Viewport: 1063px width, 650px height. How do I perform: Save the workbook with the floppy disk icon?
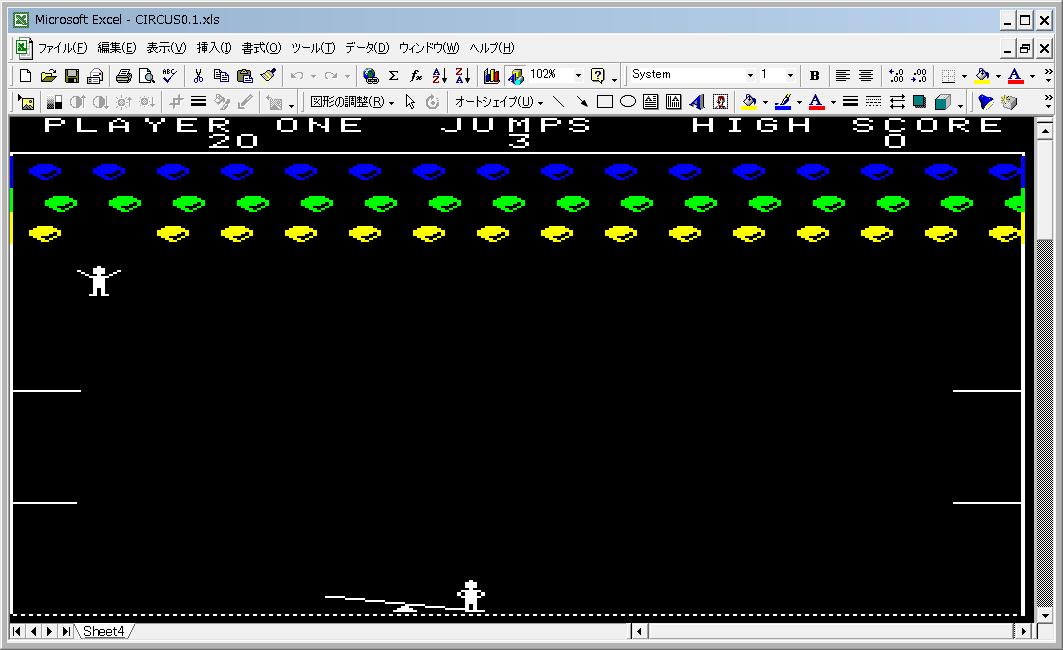[x=71, y=76]
